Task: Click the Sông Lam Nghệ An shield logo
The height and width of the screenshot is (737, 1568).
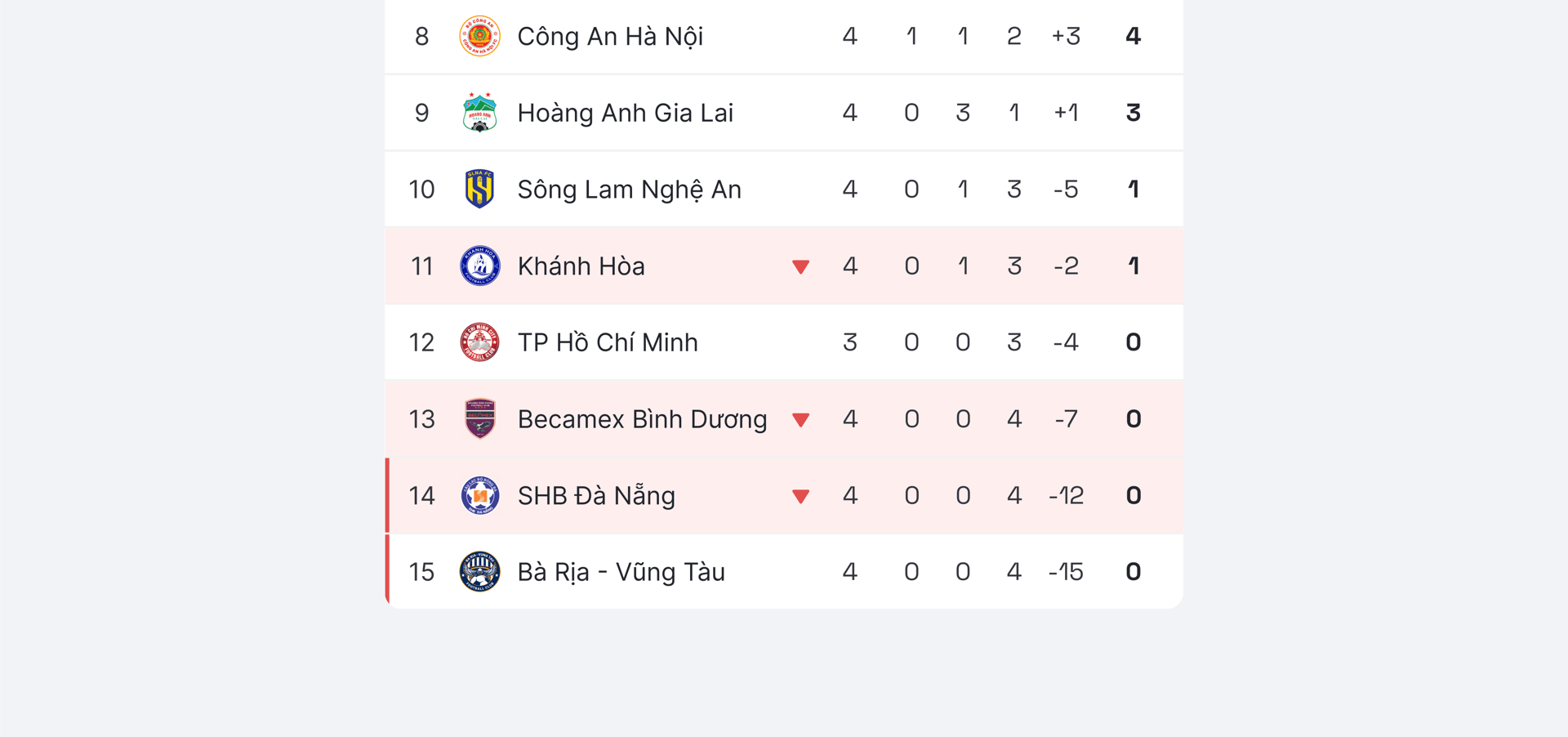Action: [x=479, y=189]
